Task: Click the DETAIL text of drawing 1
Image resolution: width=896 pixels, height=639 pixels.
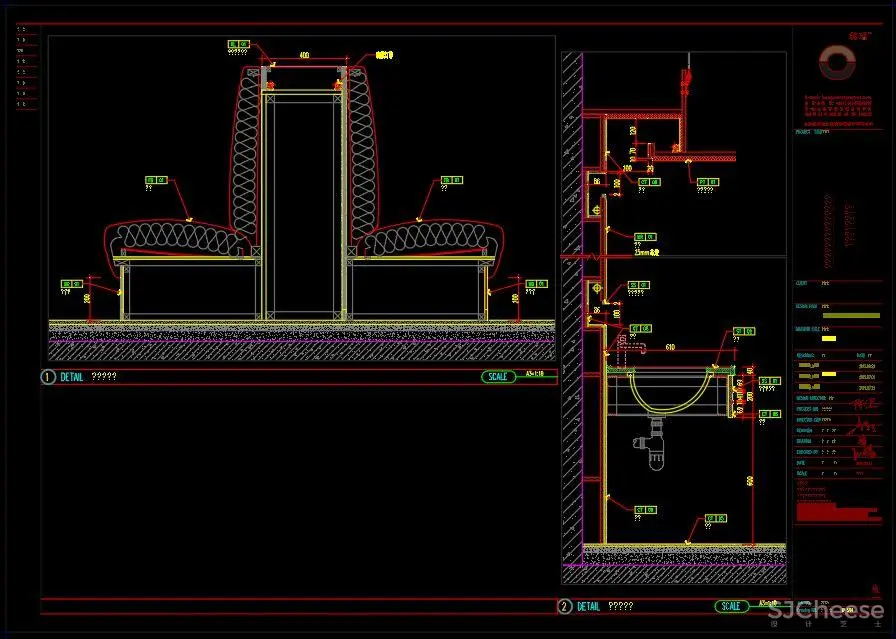Action: click(x=72, y=377)
